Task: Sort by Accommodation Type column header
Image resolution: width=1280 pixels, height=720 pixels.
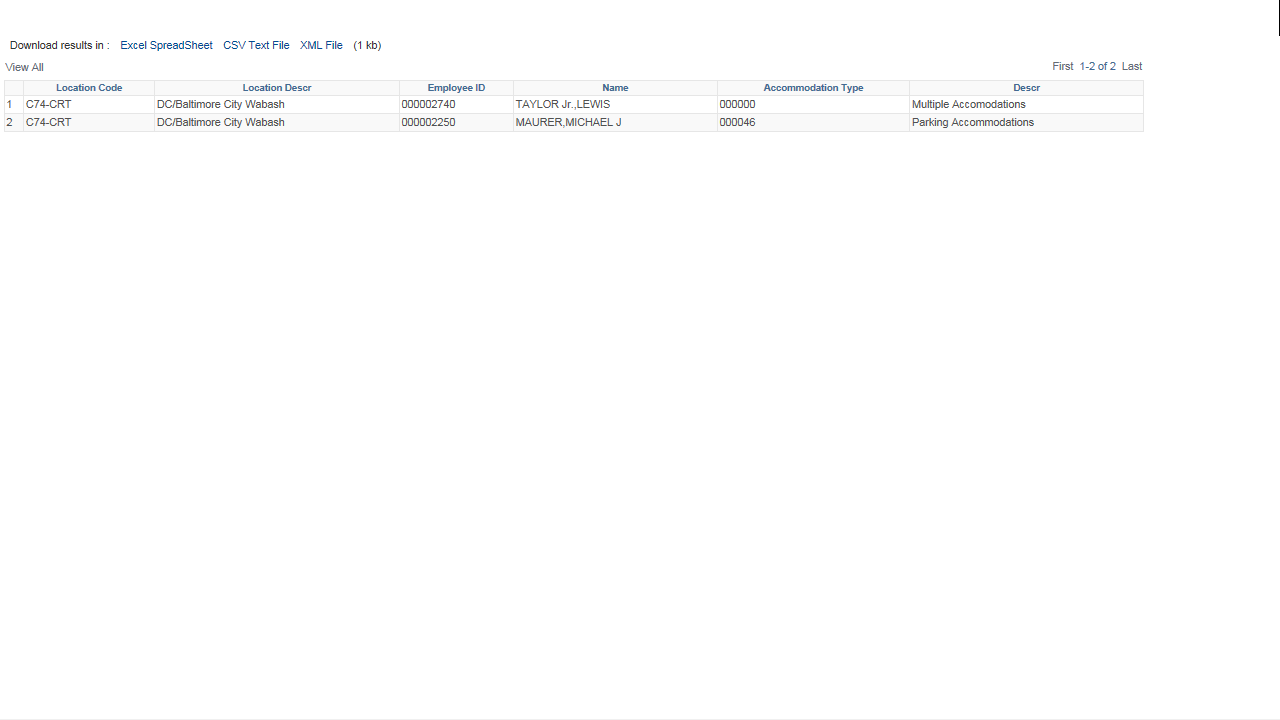Action: tap(813, 88)
